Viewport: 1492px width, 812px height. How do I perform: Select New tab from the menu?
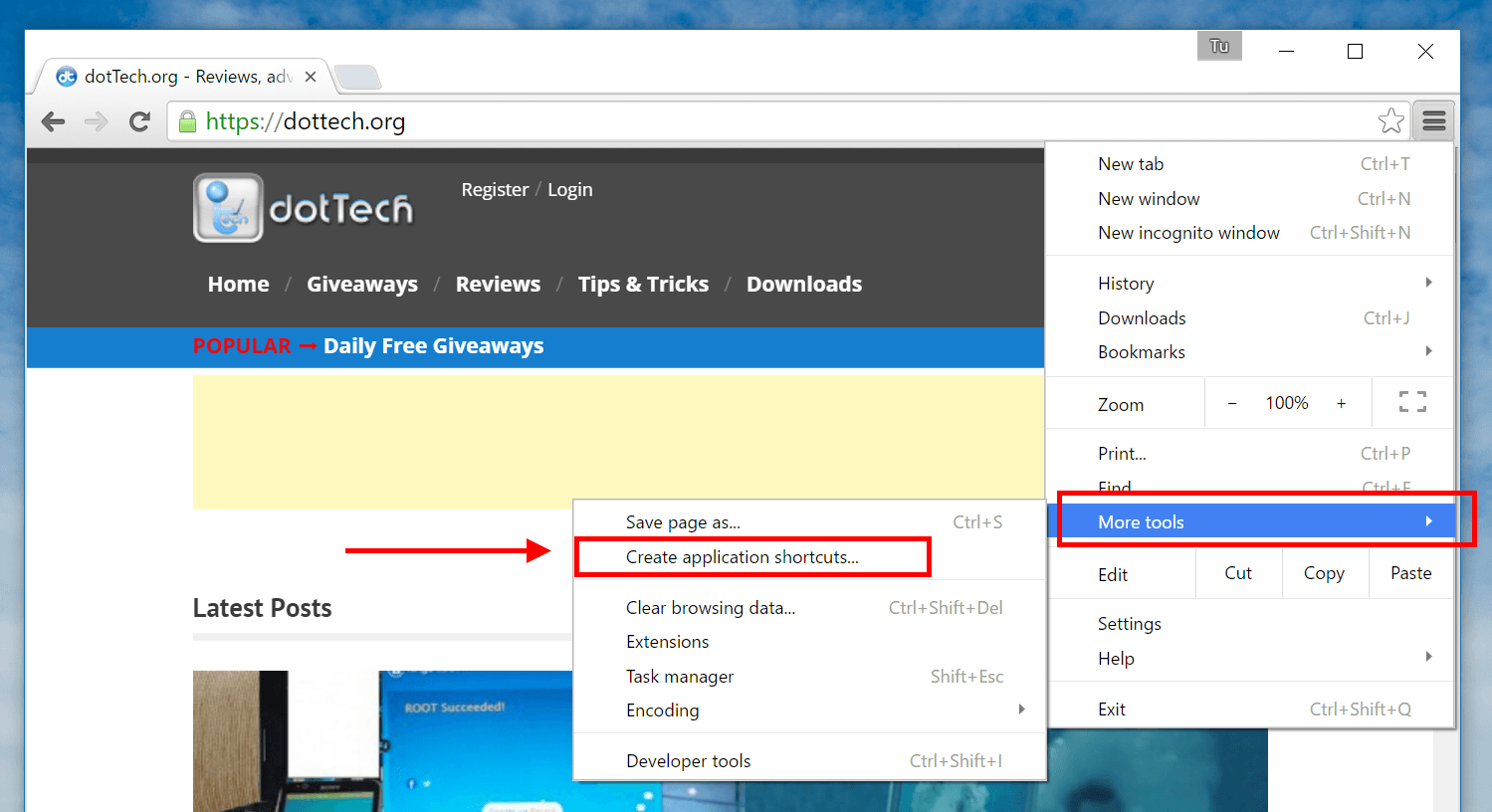coord(1250,164)
